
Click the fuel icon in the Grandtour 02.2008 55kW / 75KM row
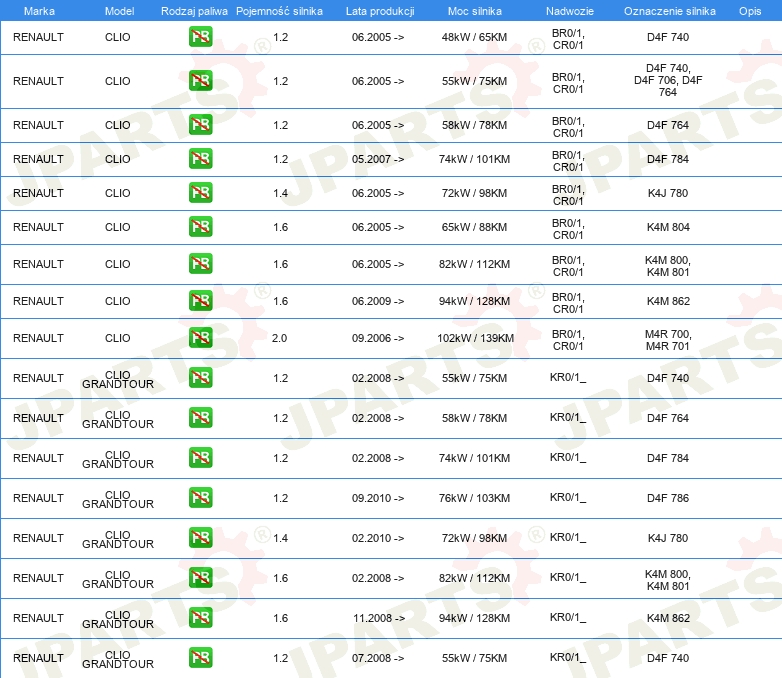(x=200, y=378)
